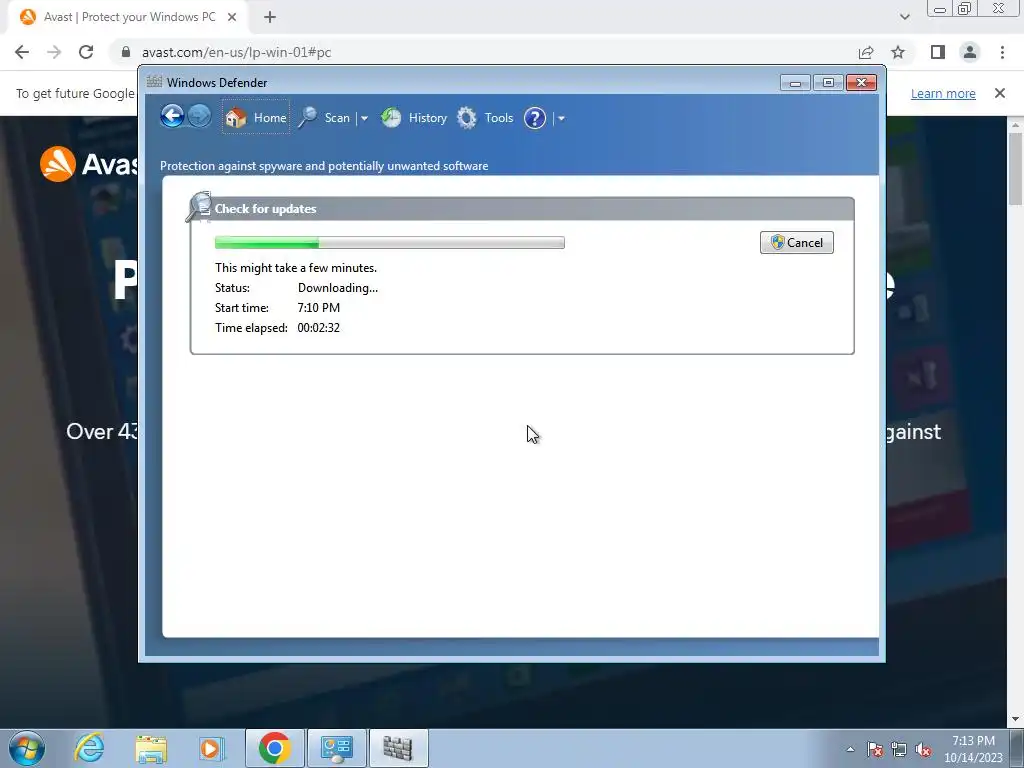Click the 'Downloading...' status text

338,287
